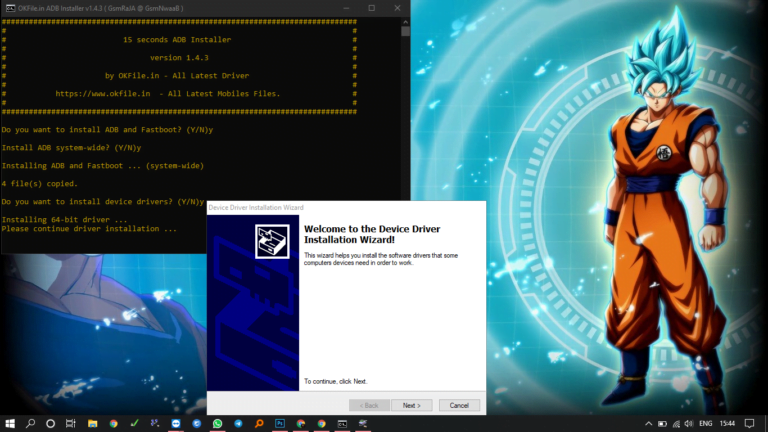Click ENG language indicator
768x432 pixels.
coord(706,423)
